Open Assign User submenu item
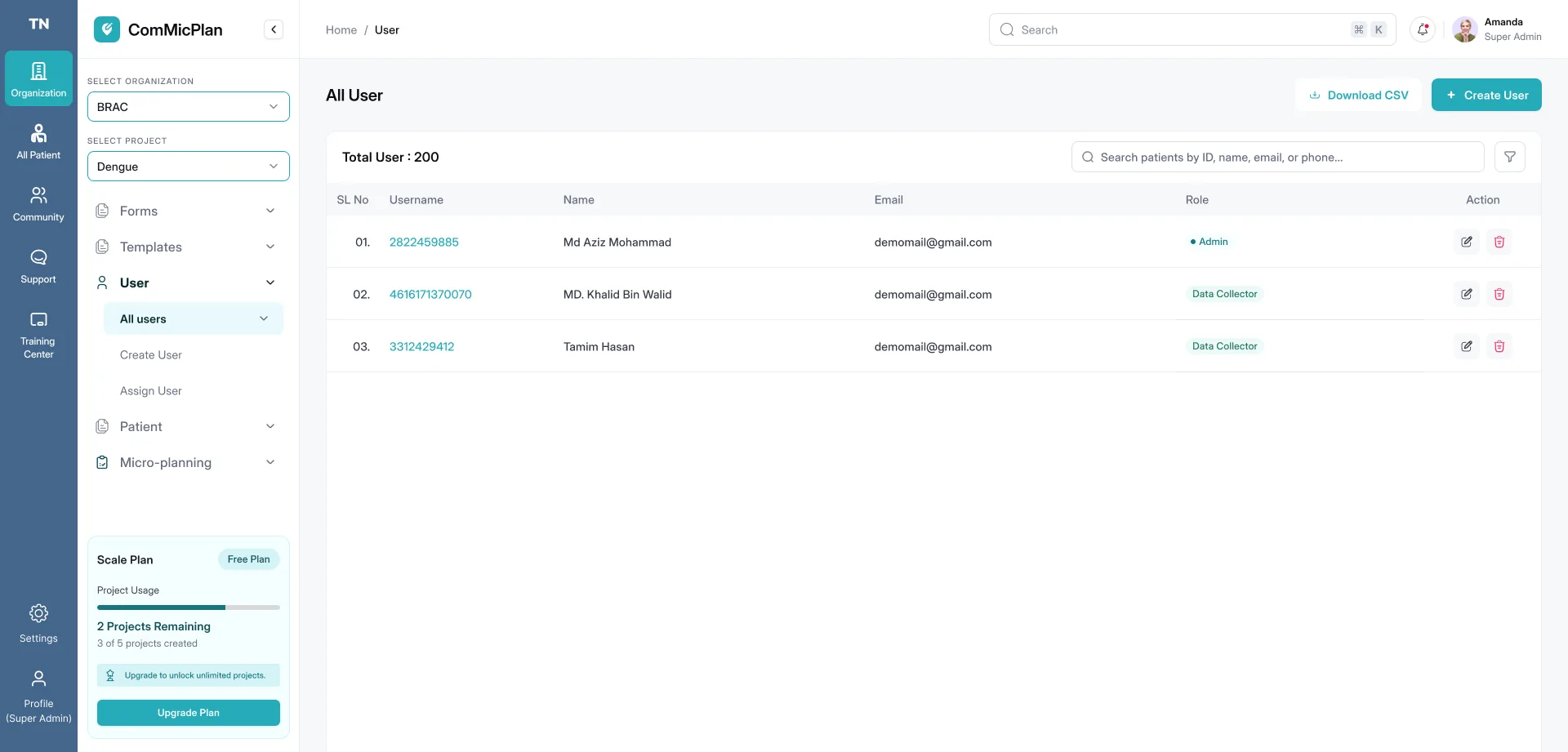Image resolution: width=1568 pixels, height=752 pixels. pyautogui.click(x=151, y=391)
